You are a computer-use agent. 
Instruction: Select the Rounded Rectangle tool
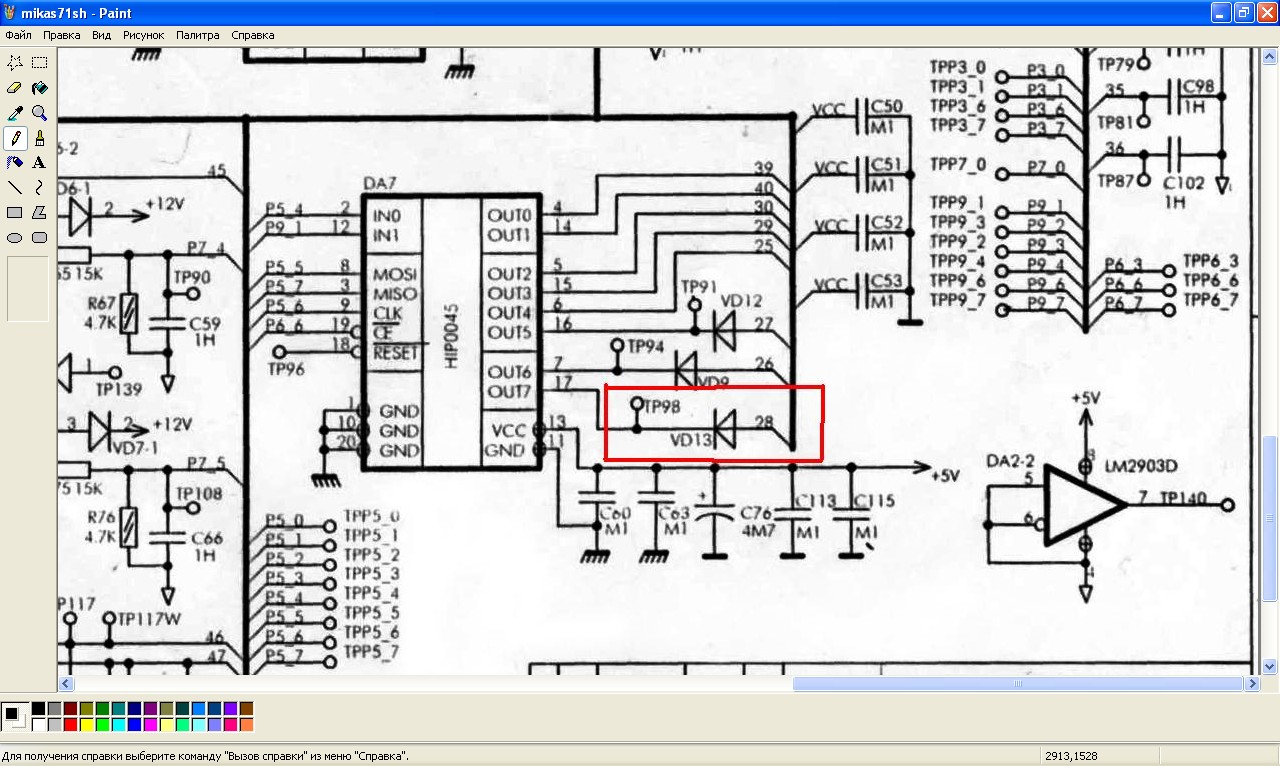point(39,237)
